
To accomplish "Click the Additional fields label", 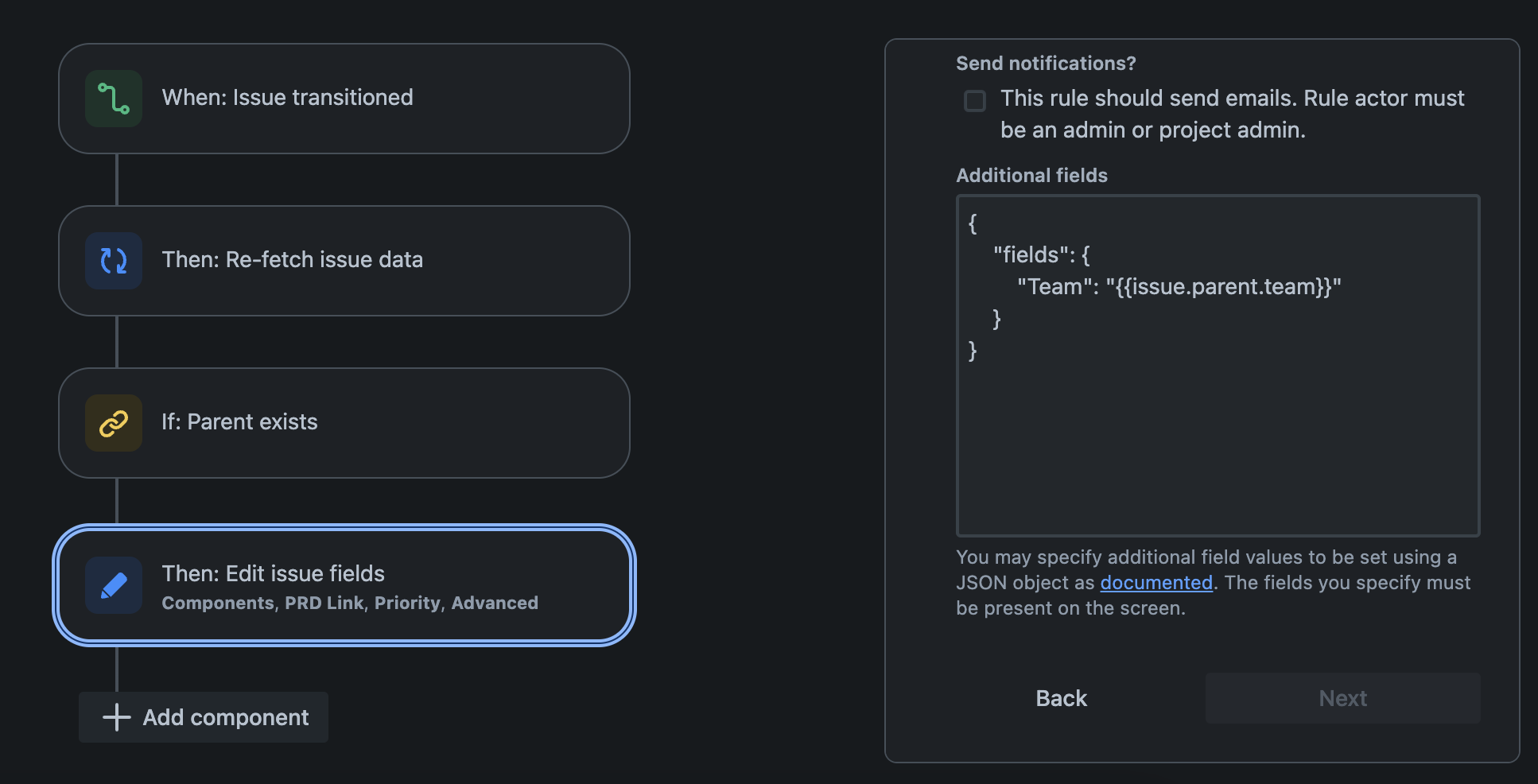I will pos(1031,176).
